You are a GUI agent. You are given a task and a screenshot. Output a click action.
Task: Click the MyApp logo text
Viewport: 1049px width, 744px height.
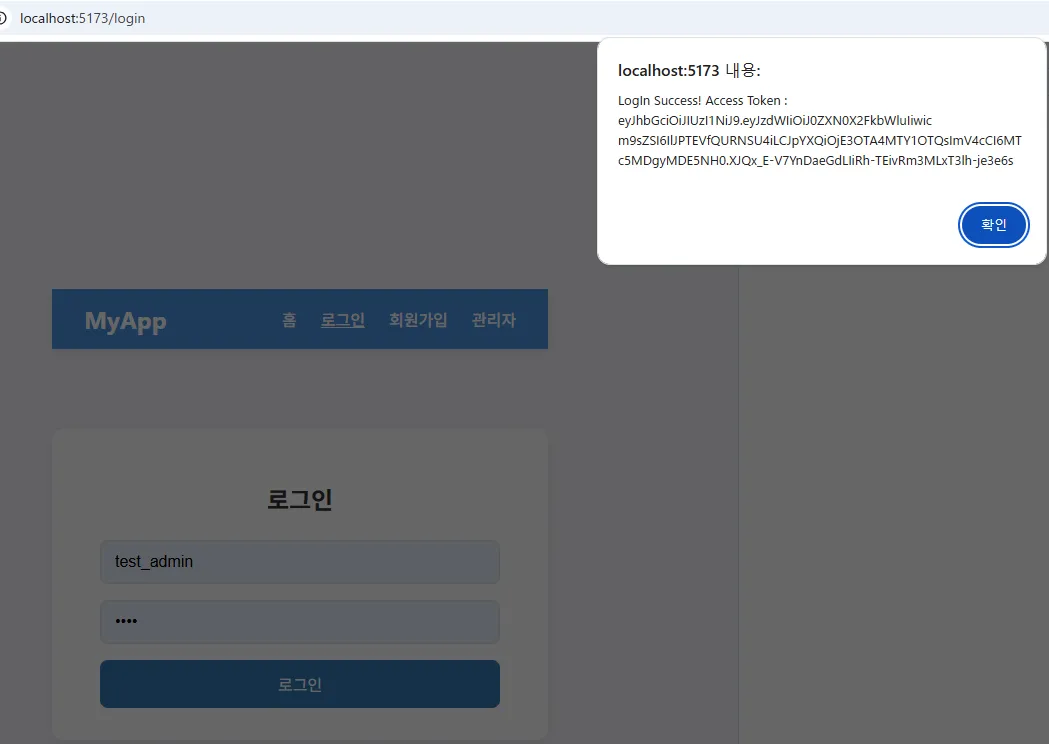[126, 321]
